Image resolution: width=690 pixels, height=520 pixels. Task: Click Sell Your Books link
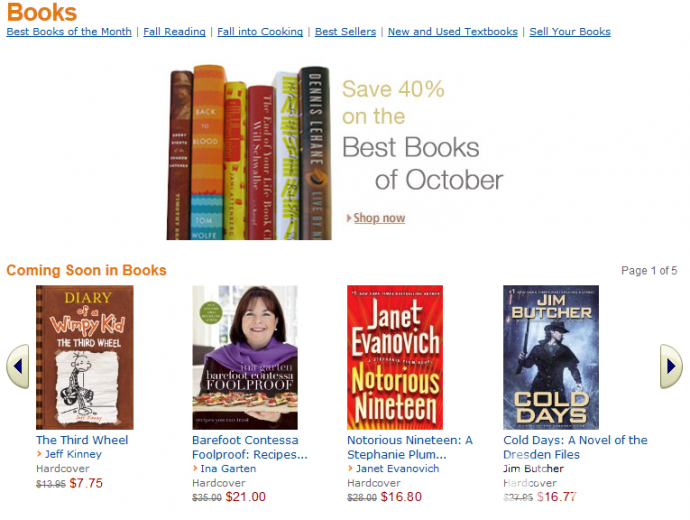point(570,32)
